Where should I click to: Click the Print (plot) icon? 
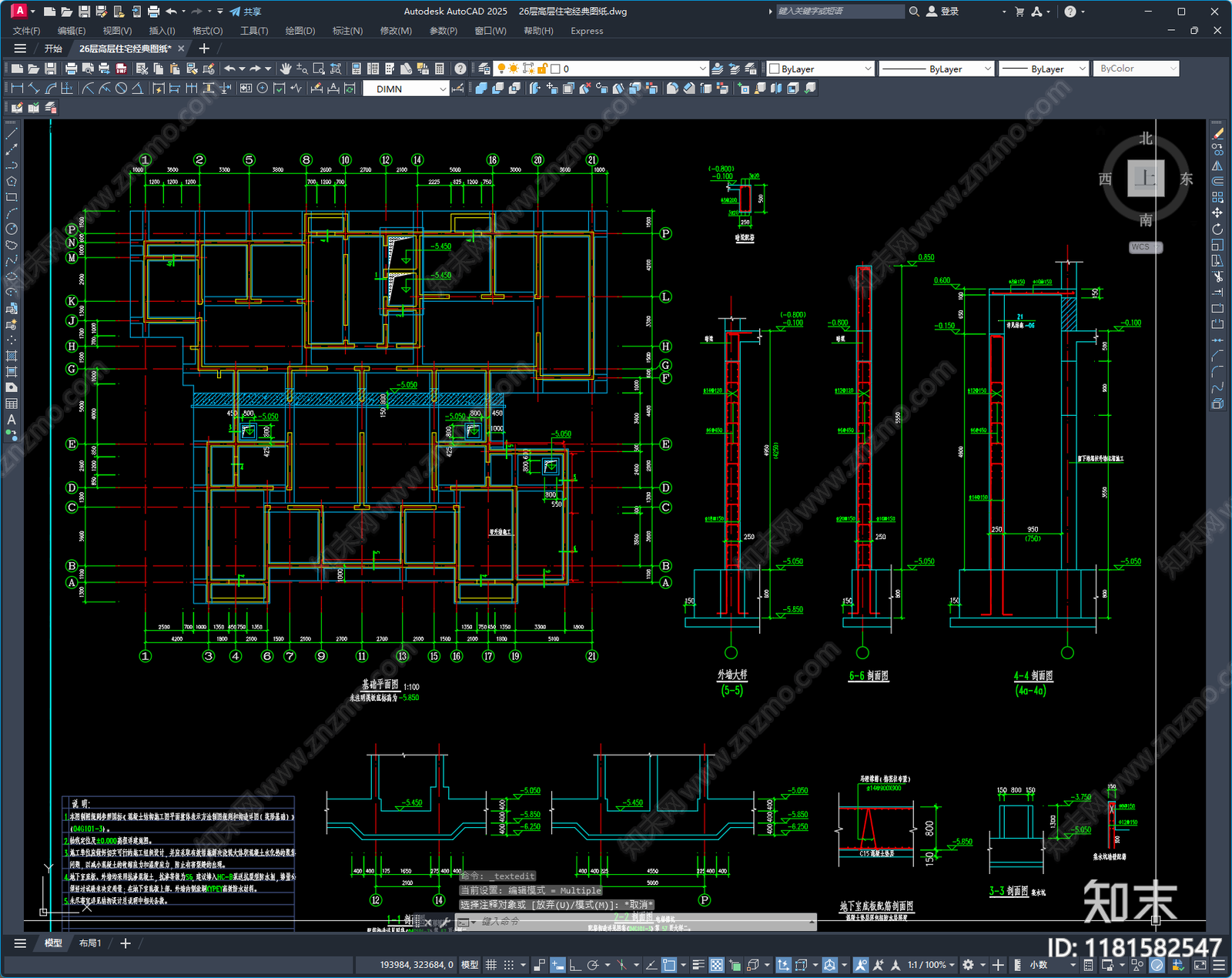pyautogui.click(x=71, y=69)
